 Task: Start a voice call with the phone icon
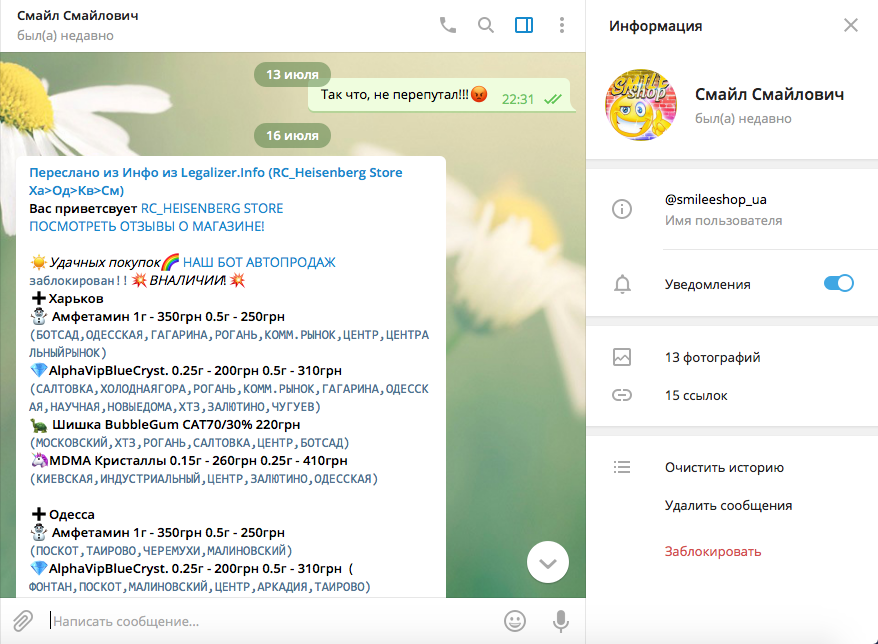tap(448, 25)
